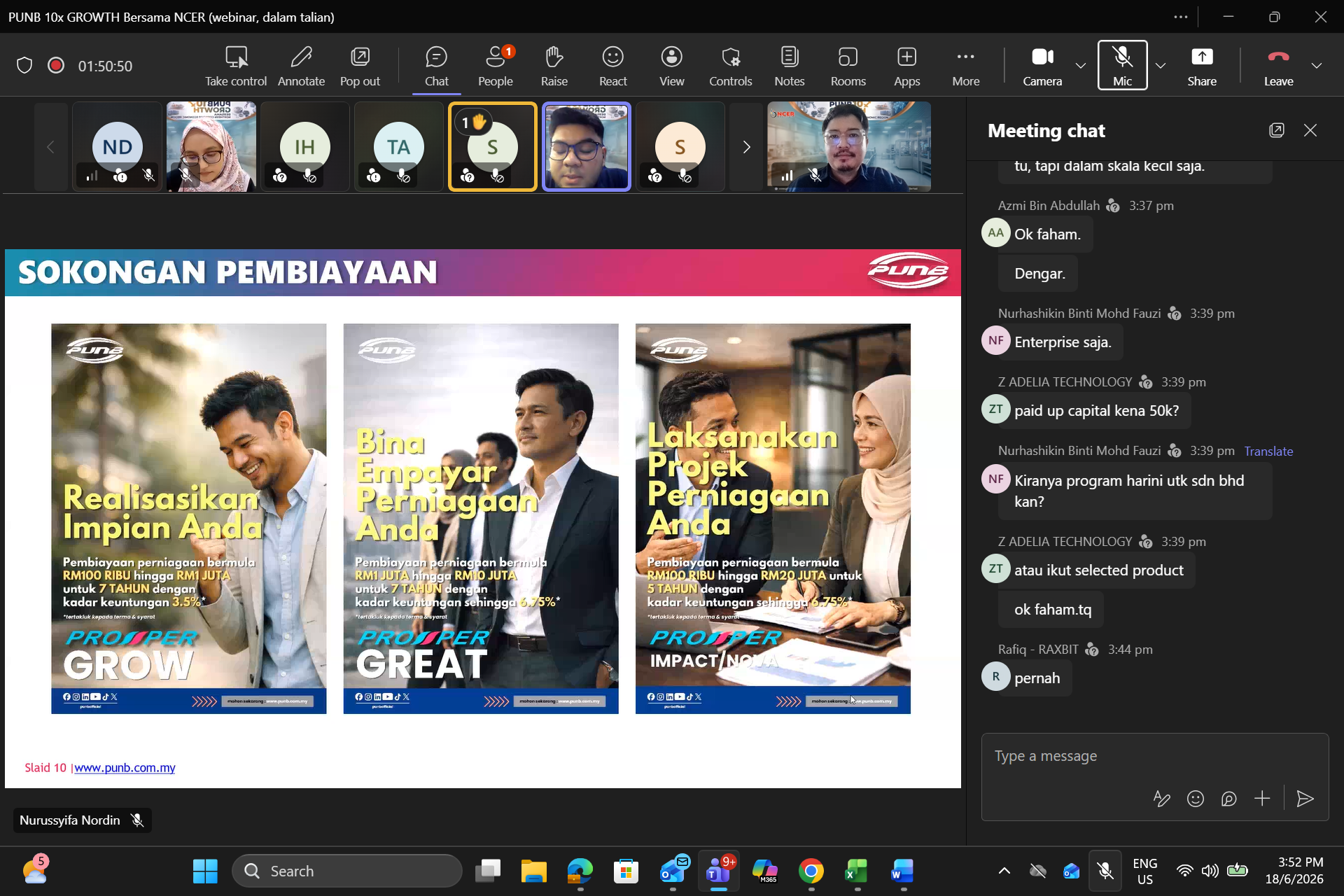This screenshot has width=1344, height=896.
Task: Show hidden system tray icons
Action: pyautogui.click(x=1004, y=871)
